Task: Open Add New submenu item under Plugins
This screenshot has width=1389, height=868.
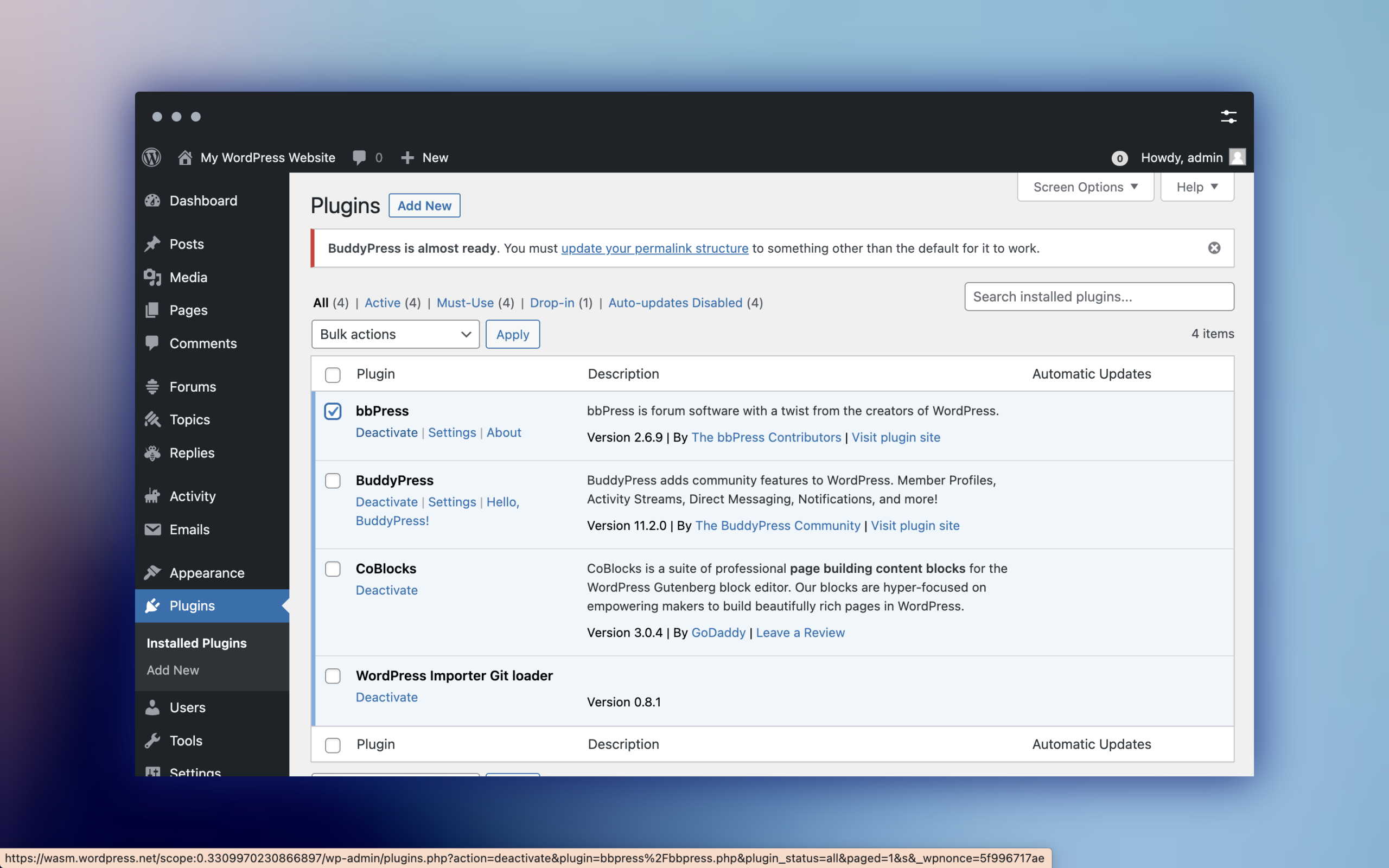Action: (x=173, y=670)
